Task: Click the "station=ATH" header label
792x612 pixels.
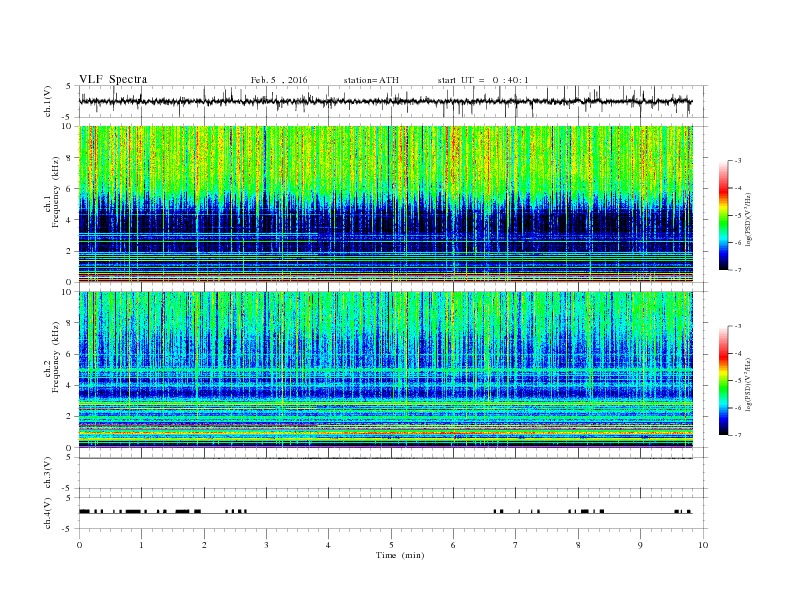Action: tap(371, 80)
